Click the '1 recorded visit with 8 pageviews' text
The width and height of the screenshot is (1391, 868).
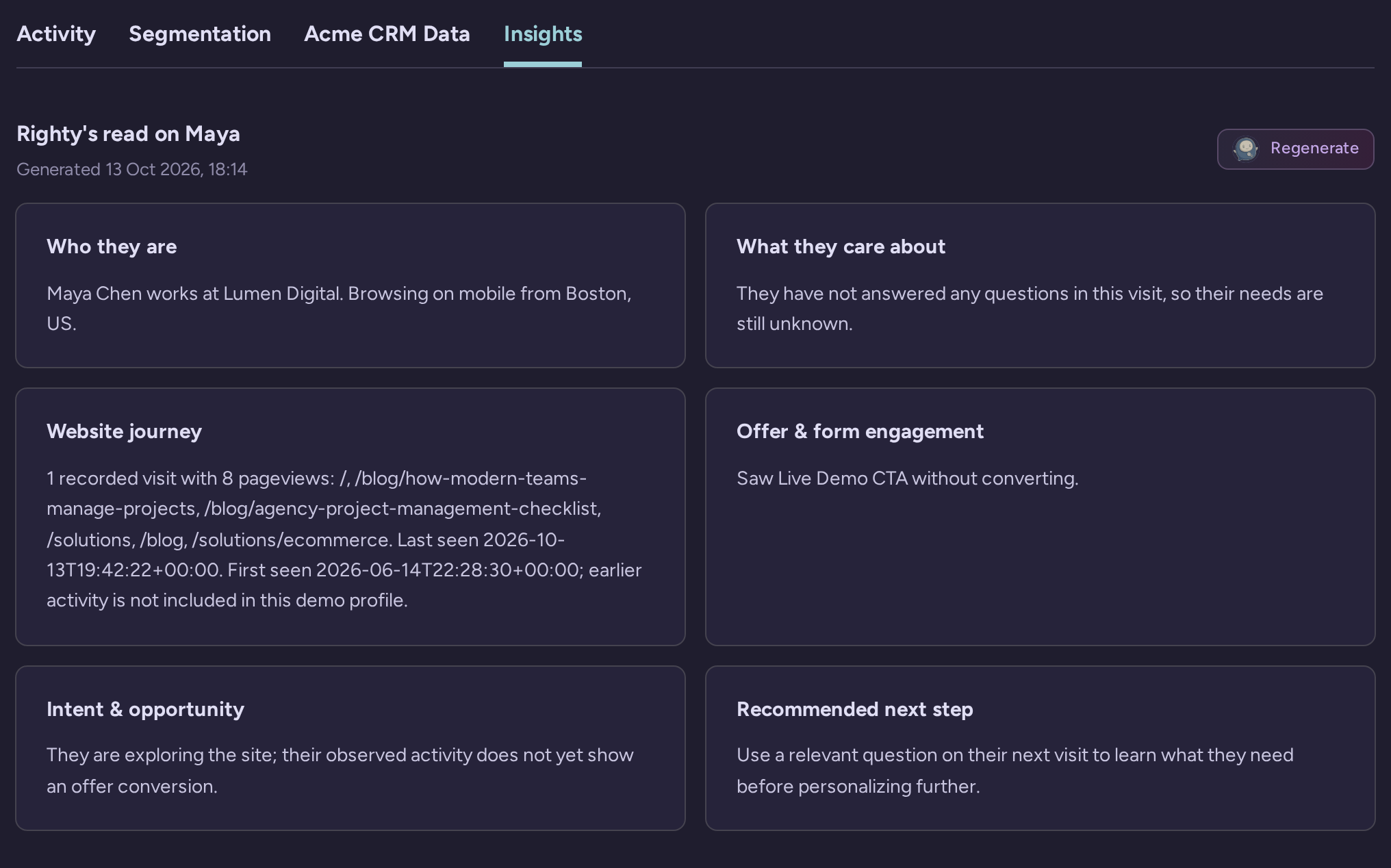[x=190, y=478]
